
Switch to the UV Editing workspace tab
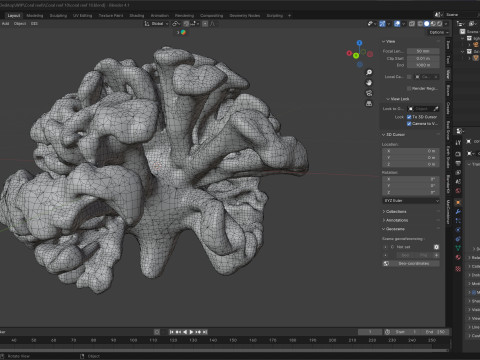click(x=82, y=16)
